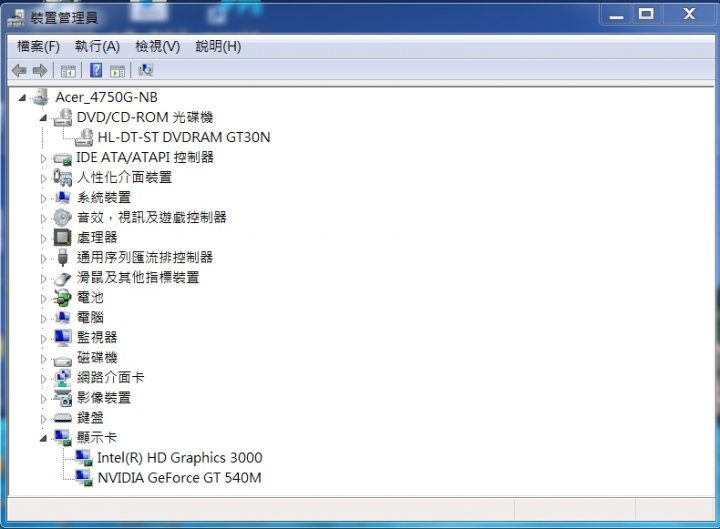Click the 系統裝置 category icon
Screen dimensions: 720x529
(62, 197)
